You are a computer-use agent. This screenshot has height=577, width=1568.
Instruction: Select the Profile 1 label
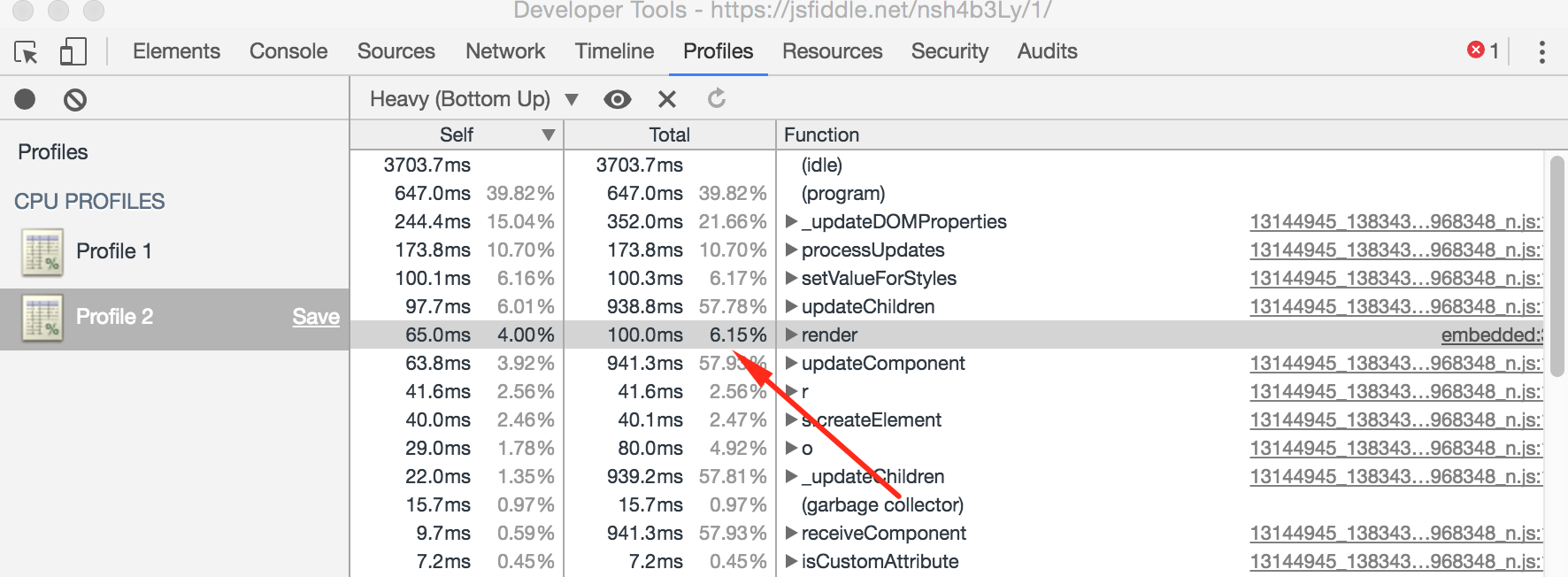[114, 251]
